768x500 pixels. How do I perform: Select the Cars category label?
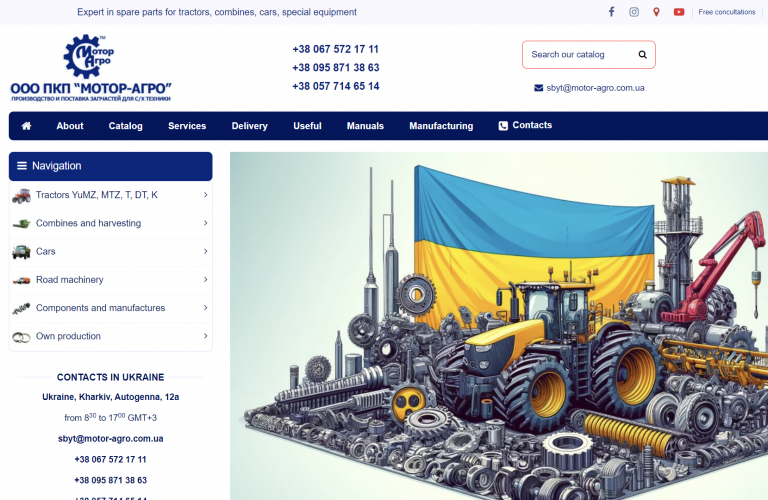click(x=46, y=251)
